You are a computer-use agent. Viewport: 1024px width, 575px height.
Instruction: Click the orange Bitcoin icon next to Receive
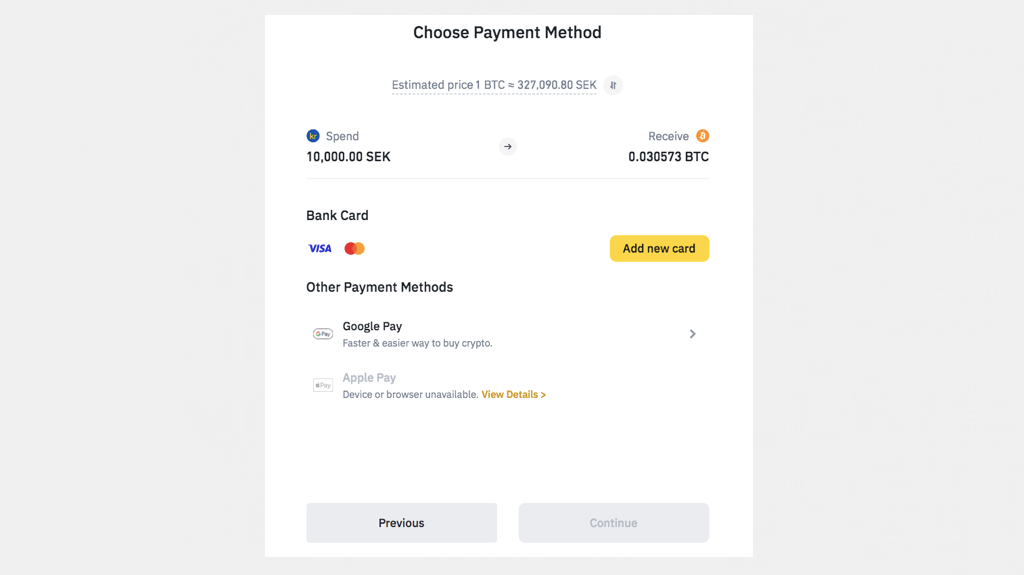(x=702, y=136)
